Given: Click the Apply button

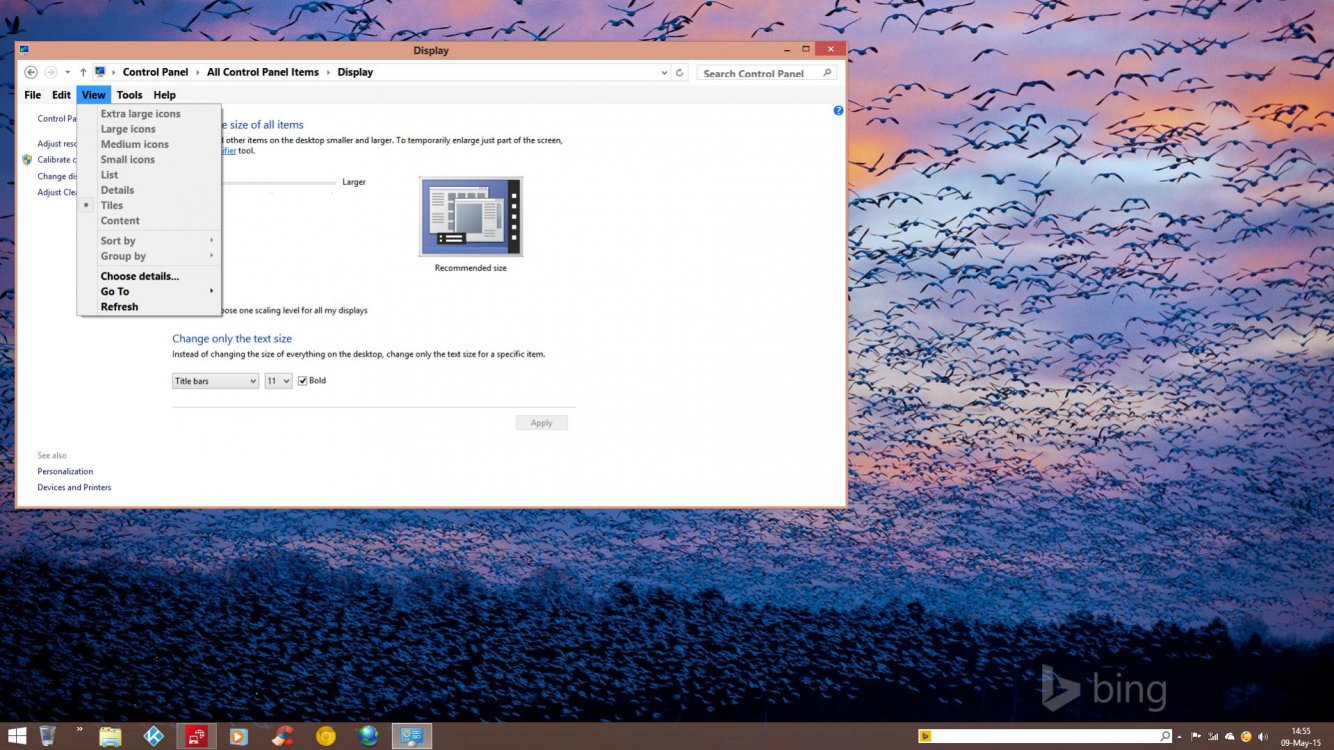Looking at the screenshot, I should [x=542, y=423].
